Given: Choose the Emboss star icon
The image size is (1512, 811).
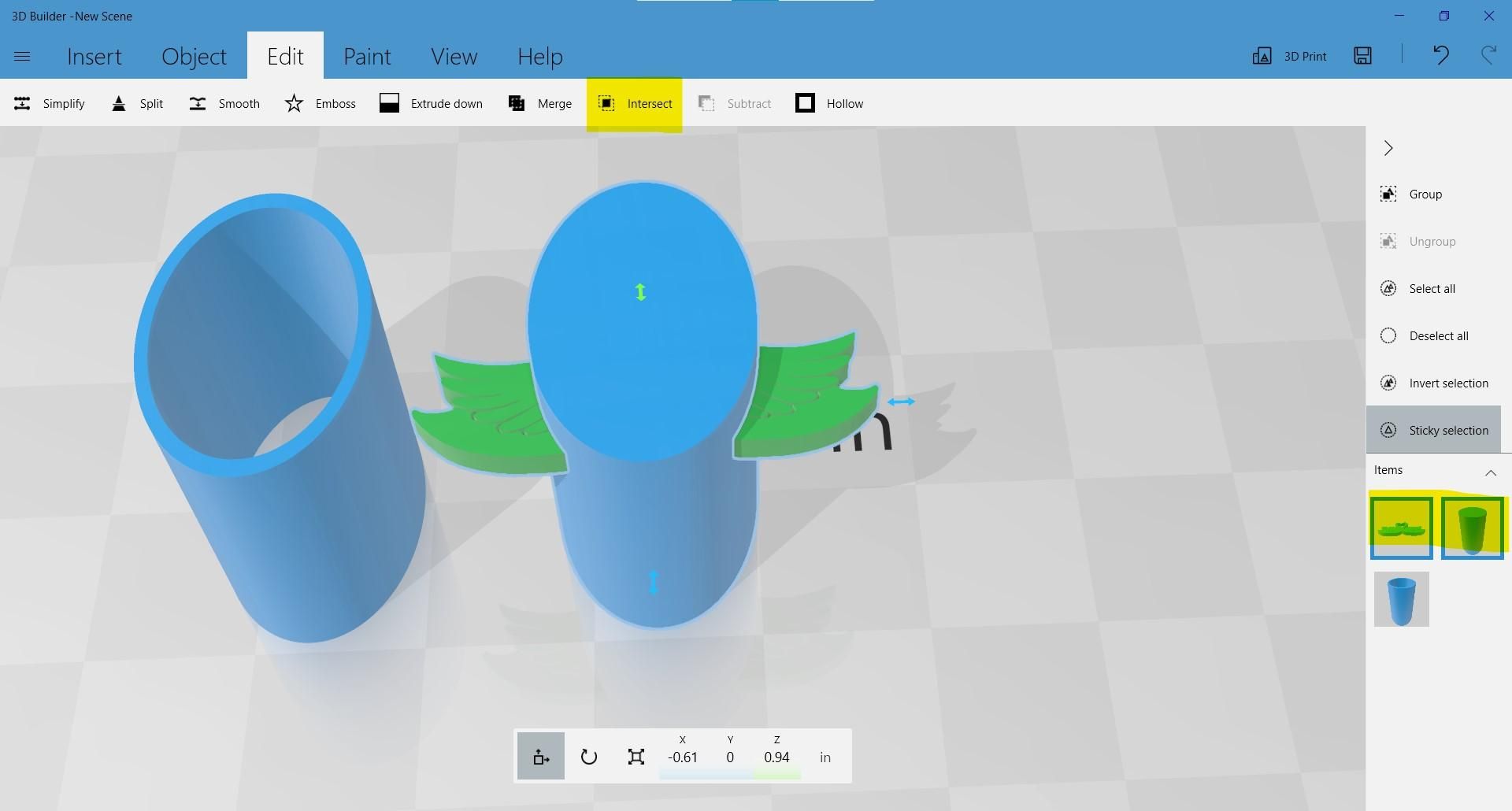Looking at the screenshot, I should click(x=294, y=103).
